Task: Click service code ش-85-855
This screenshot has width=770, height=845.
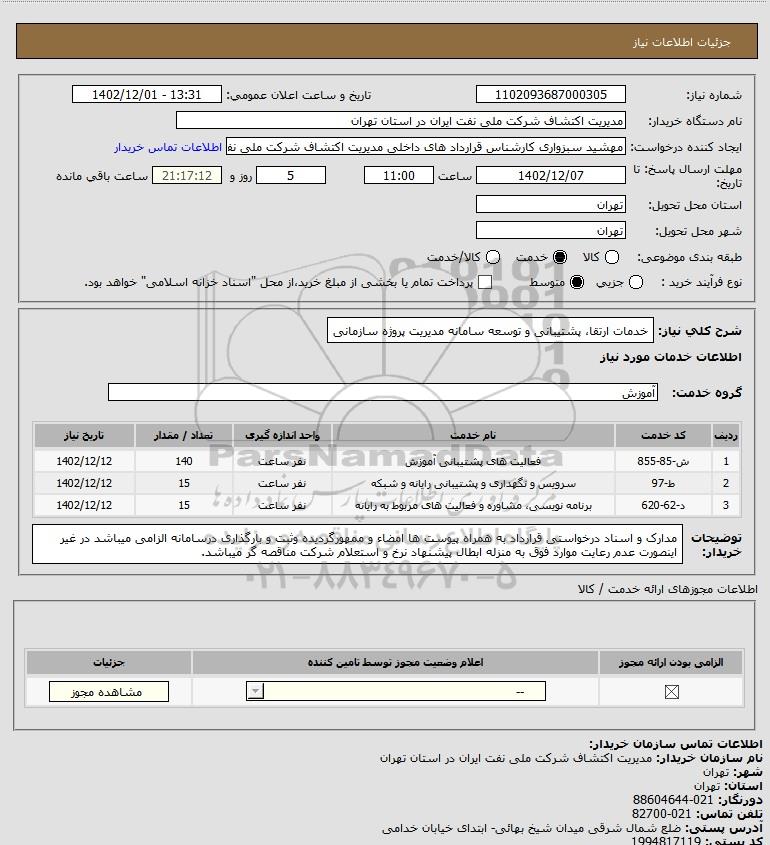Action: pos(663,461)
